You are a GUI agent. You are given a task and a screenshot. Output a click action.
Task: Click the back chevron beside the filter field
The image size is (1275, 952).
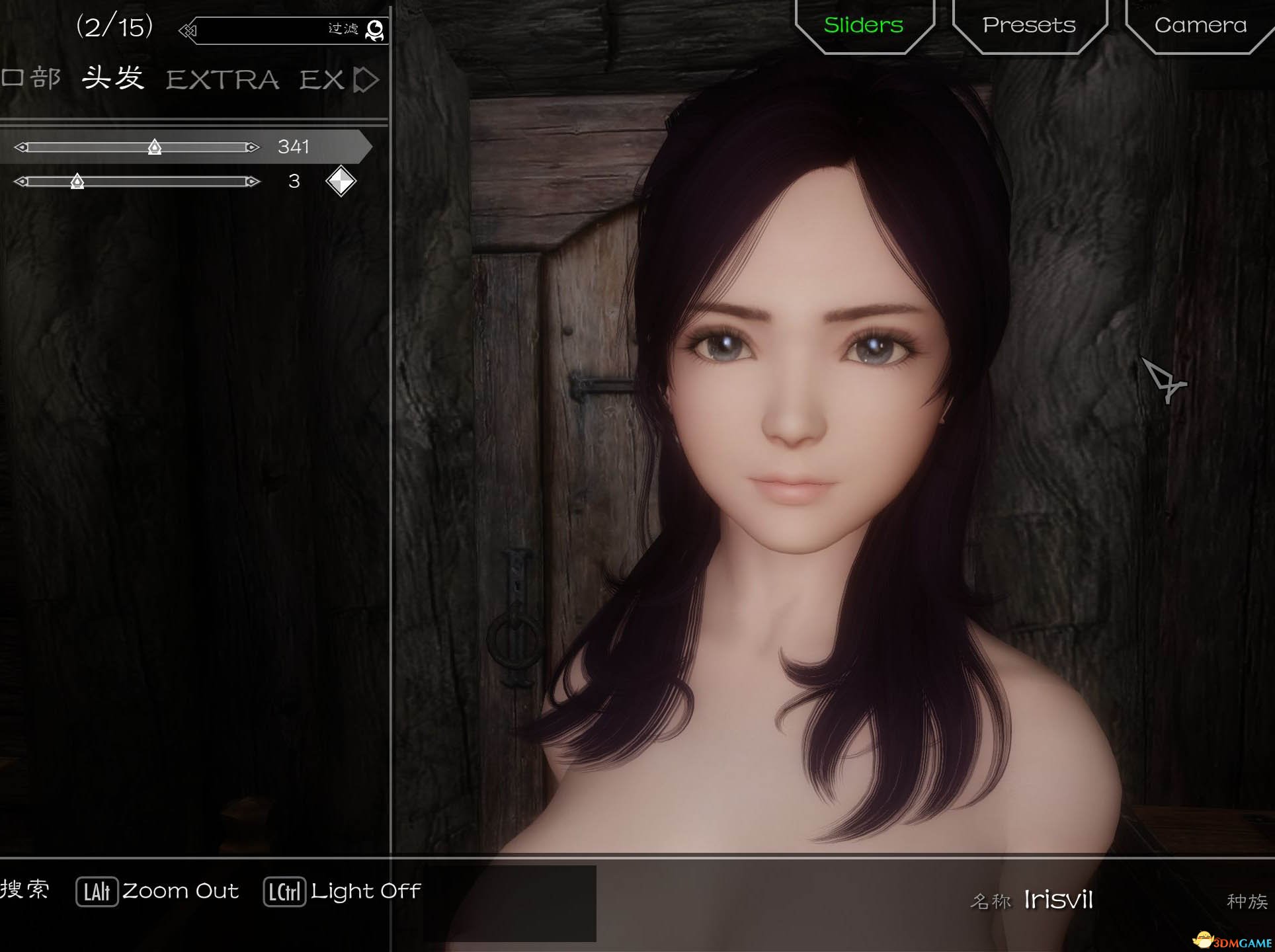[187, 29]
